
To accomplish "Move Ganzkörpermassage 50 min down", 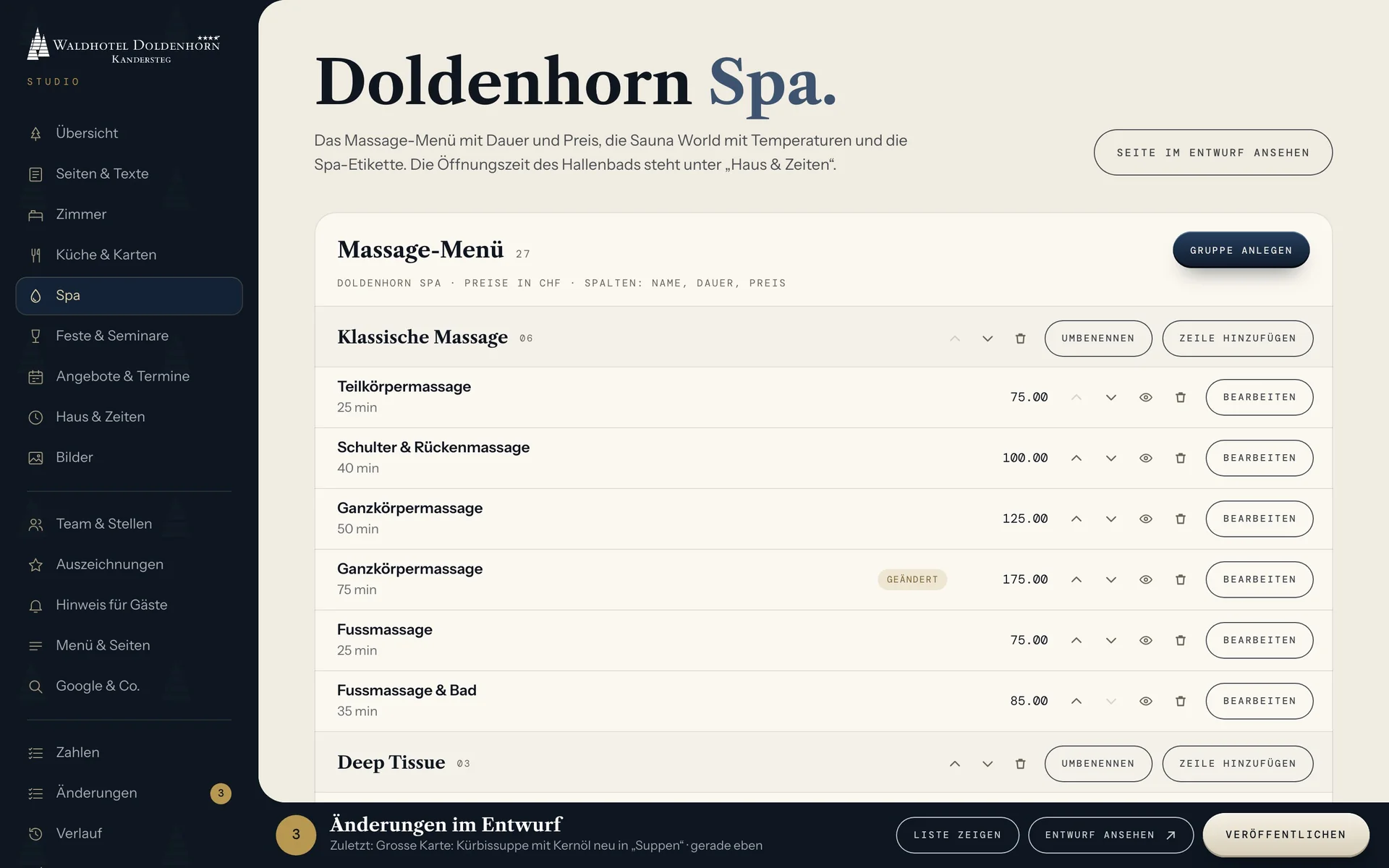I will pos(1111,519).
